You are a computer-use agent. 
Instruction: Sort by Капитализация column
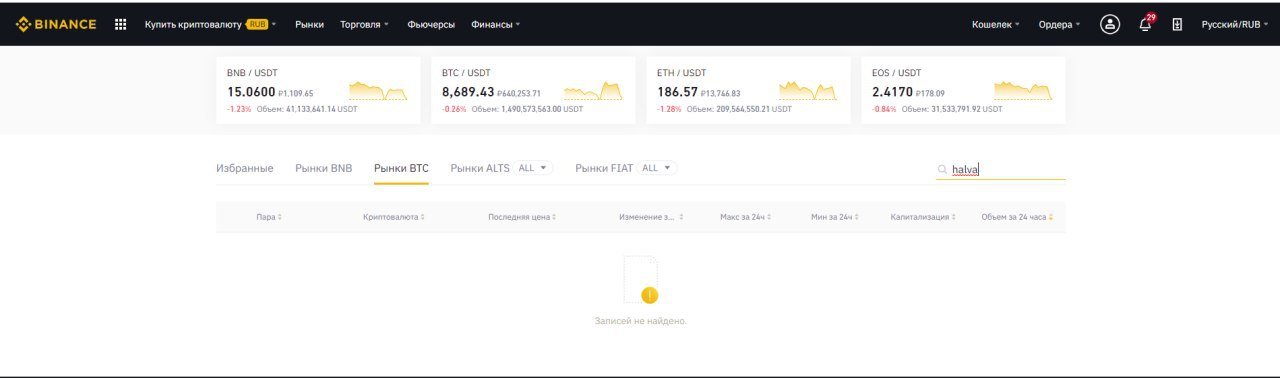923,217
